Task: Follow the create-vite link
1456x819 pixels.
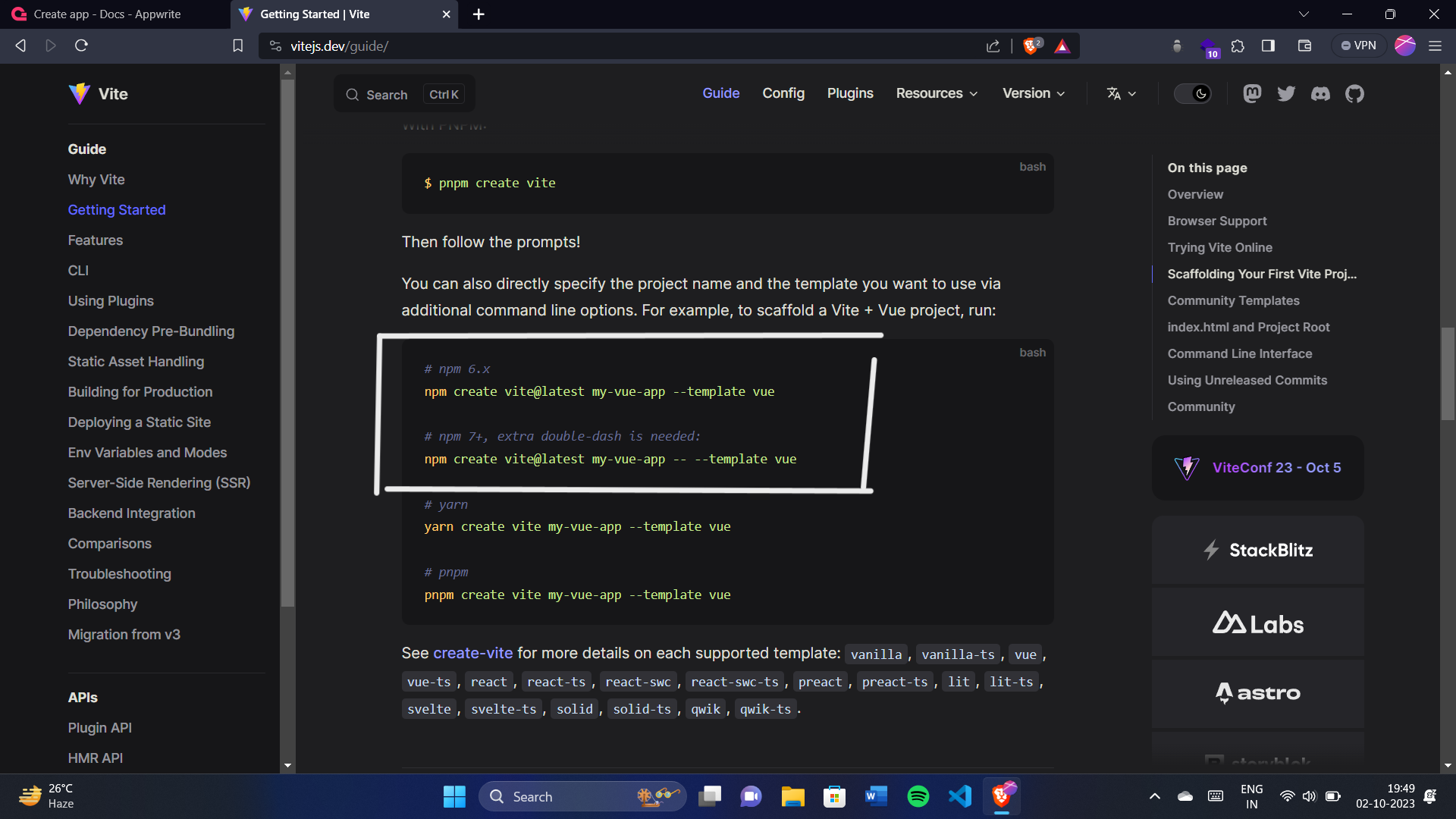Action: [x=472, y=653]
